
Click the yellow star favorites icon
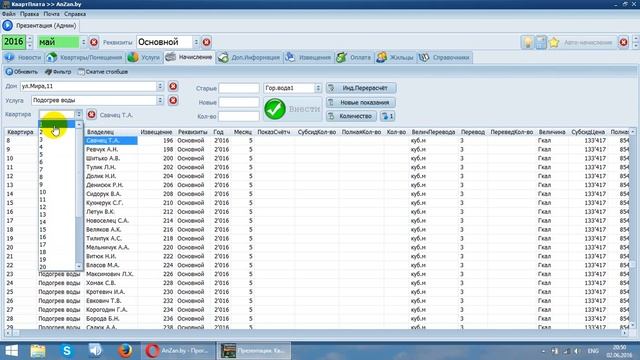[x=554, y=42]
